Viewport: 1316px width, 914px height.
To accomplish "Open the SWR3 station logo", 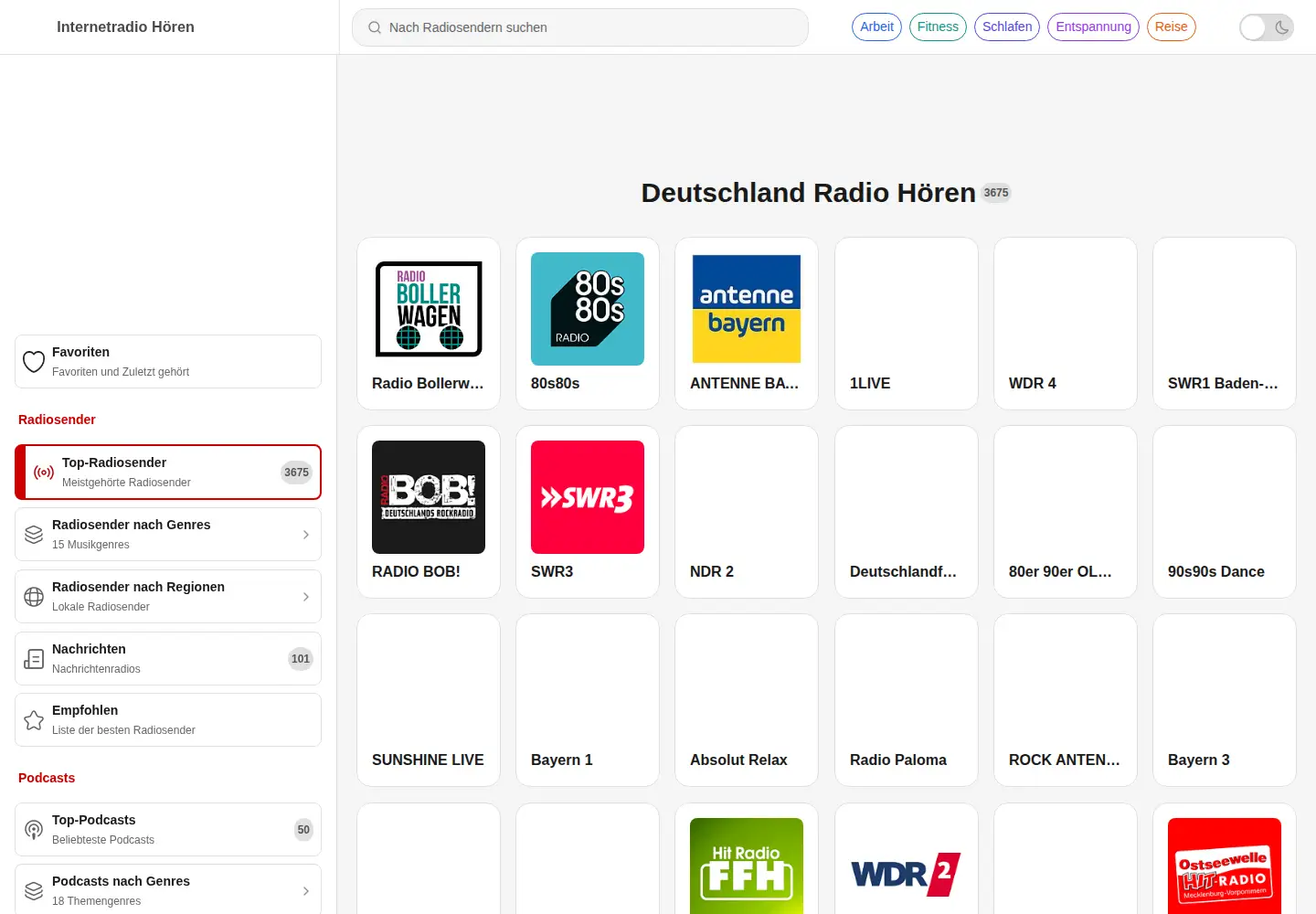I will (x=588, y=497).
